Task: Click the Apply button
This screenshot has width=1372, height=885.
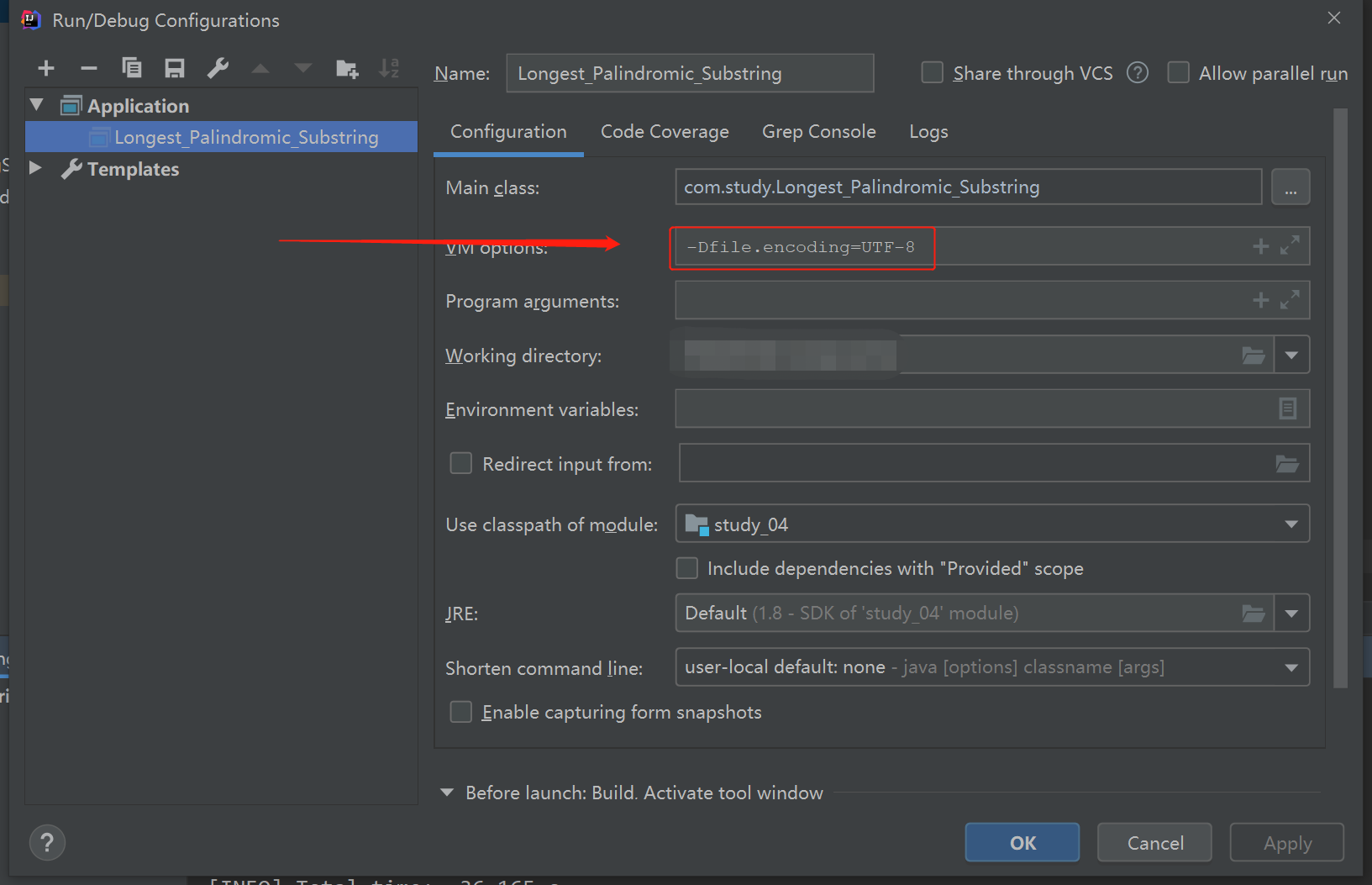Action: coord(1287,842)
